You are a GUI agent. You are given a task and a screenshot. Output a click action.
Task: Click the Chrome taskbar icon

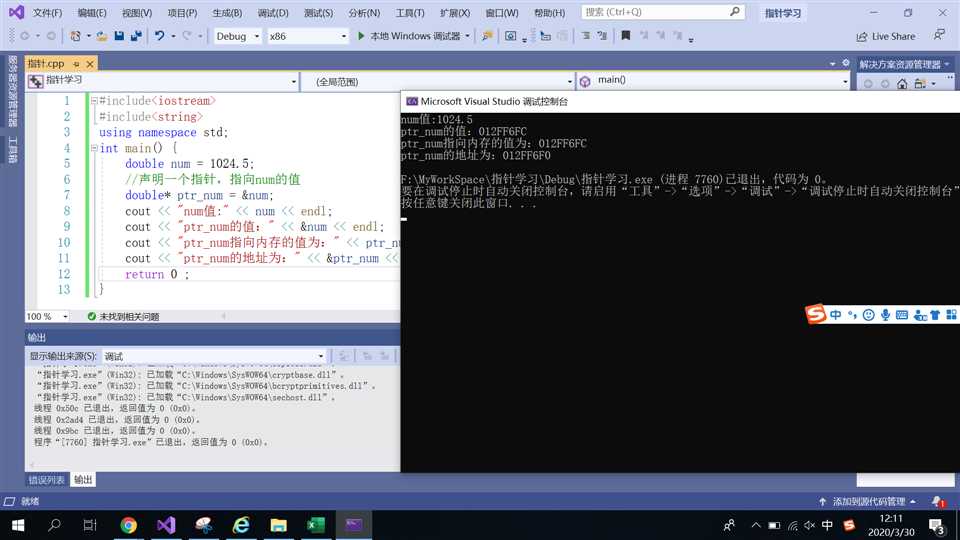pyautogui.click(x=129, y=525)
